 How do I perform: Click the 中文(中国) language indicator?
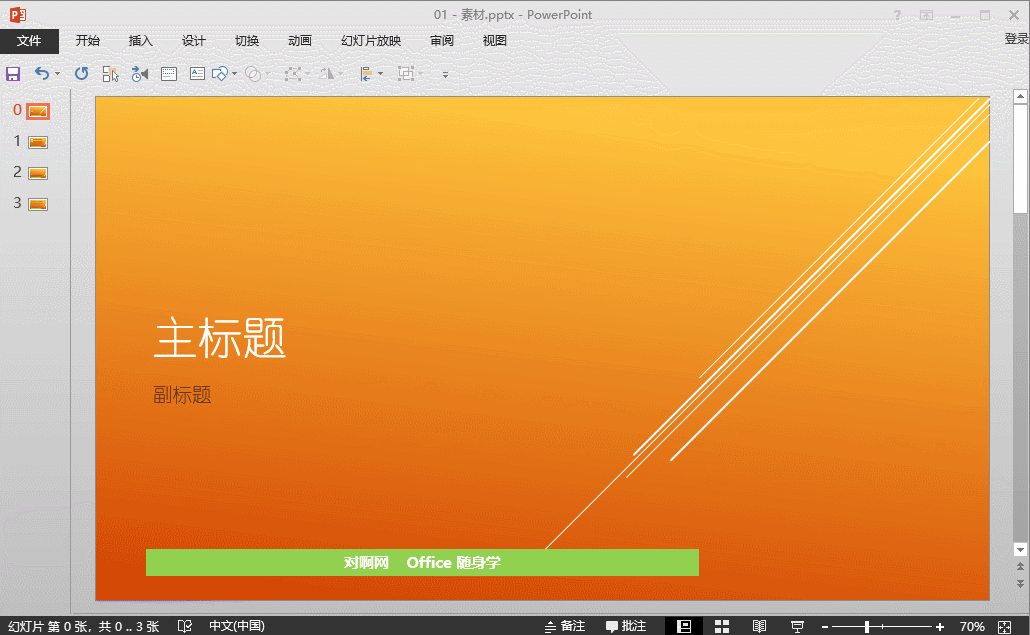coord(237,626)
